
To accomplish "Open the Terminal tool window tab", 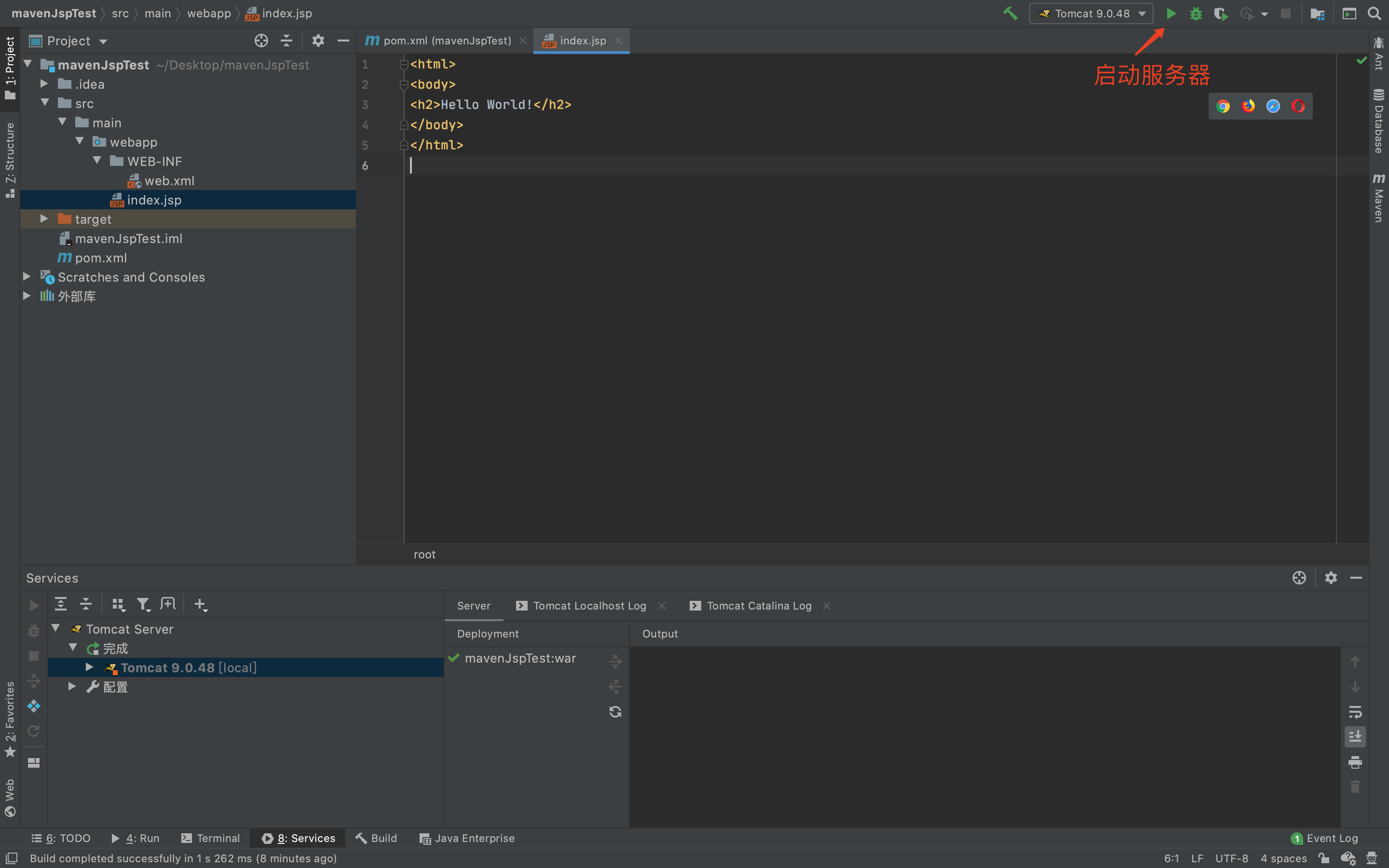I will (x=211, y=838).
